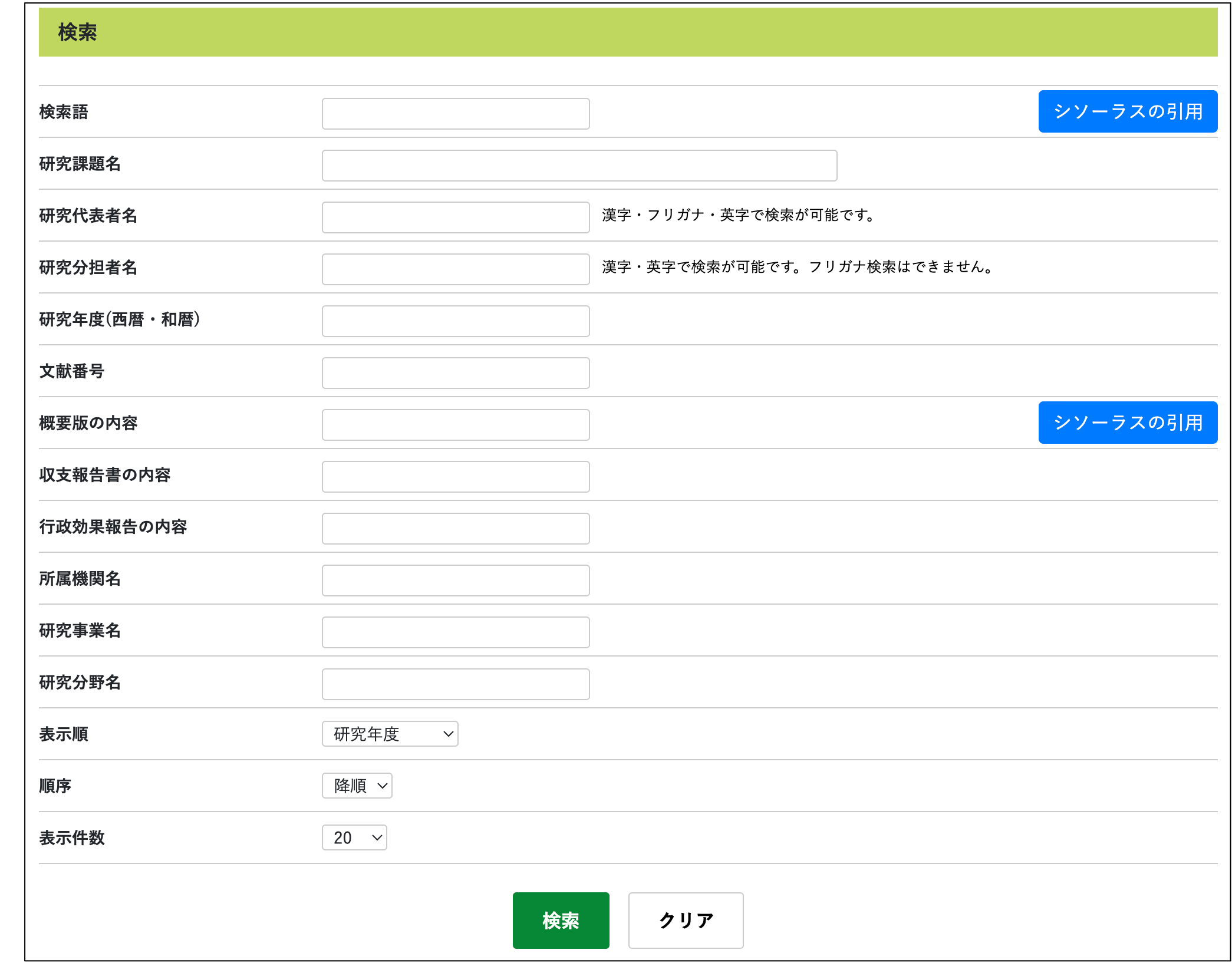Click the クリア button
The width and height of the screenshot is (1232, 963).
pos(686,920)
